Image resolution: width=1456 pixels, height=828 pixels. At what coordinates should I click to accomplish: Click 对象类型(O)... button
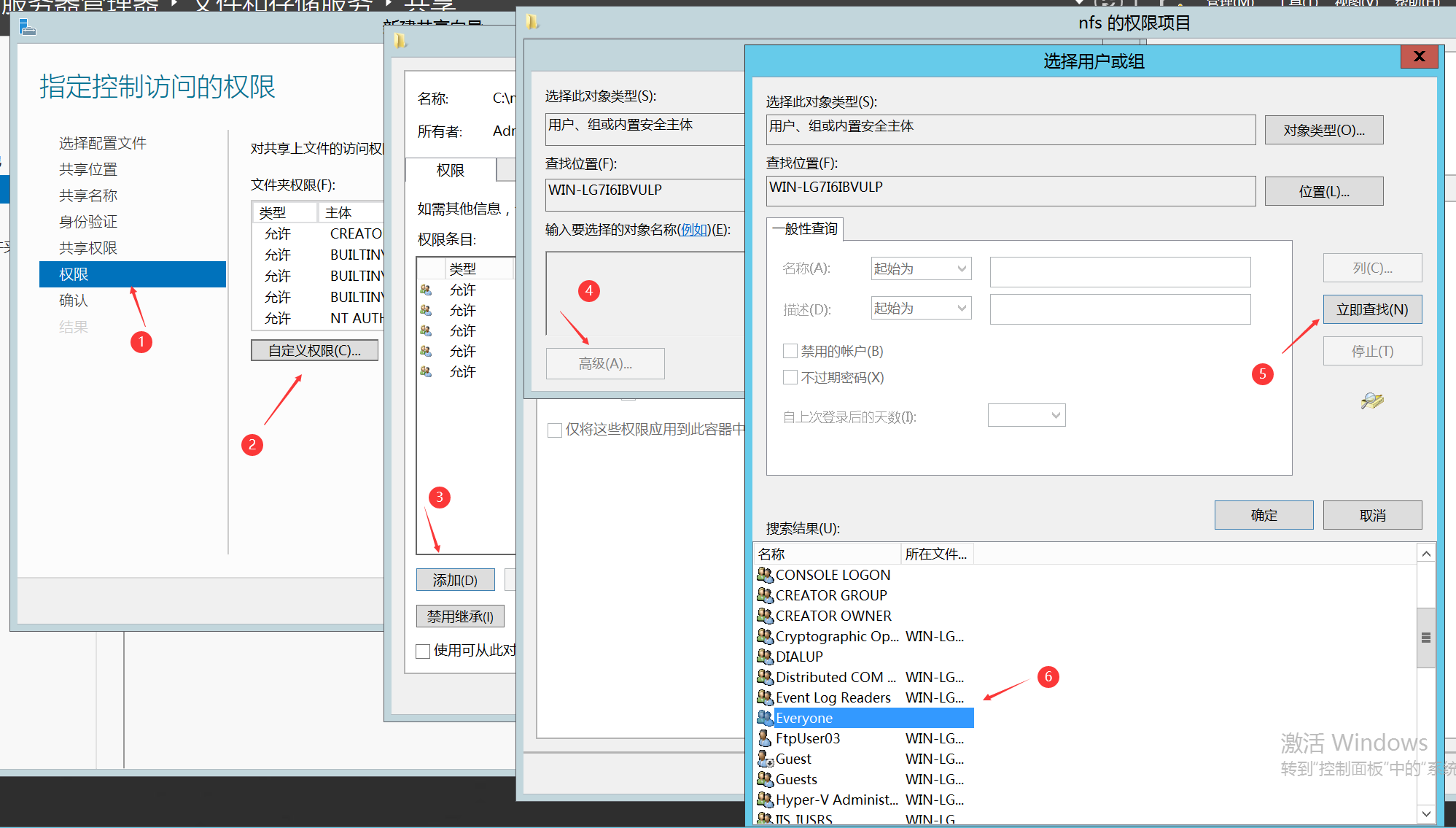(x=1324, y=130)
